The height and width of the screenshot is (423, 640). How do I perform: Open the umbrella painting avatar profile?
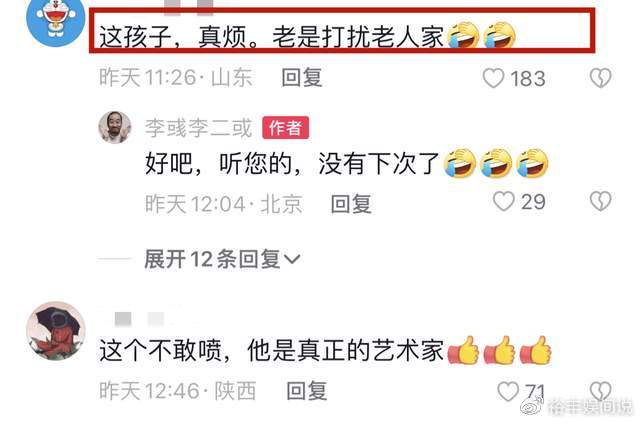click(56, 331)
